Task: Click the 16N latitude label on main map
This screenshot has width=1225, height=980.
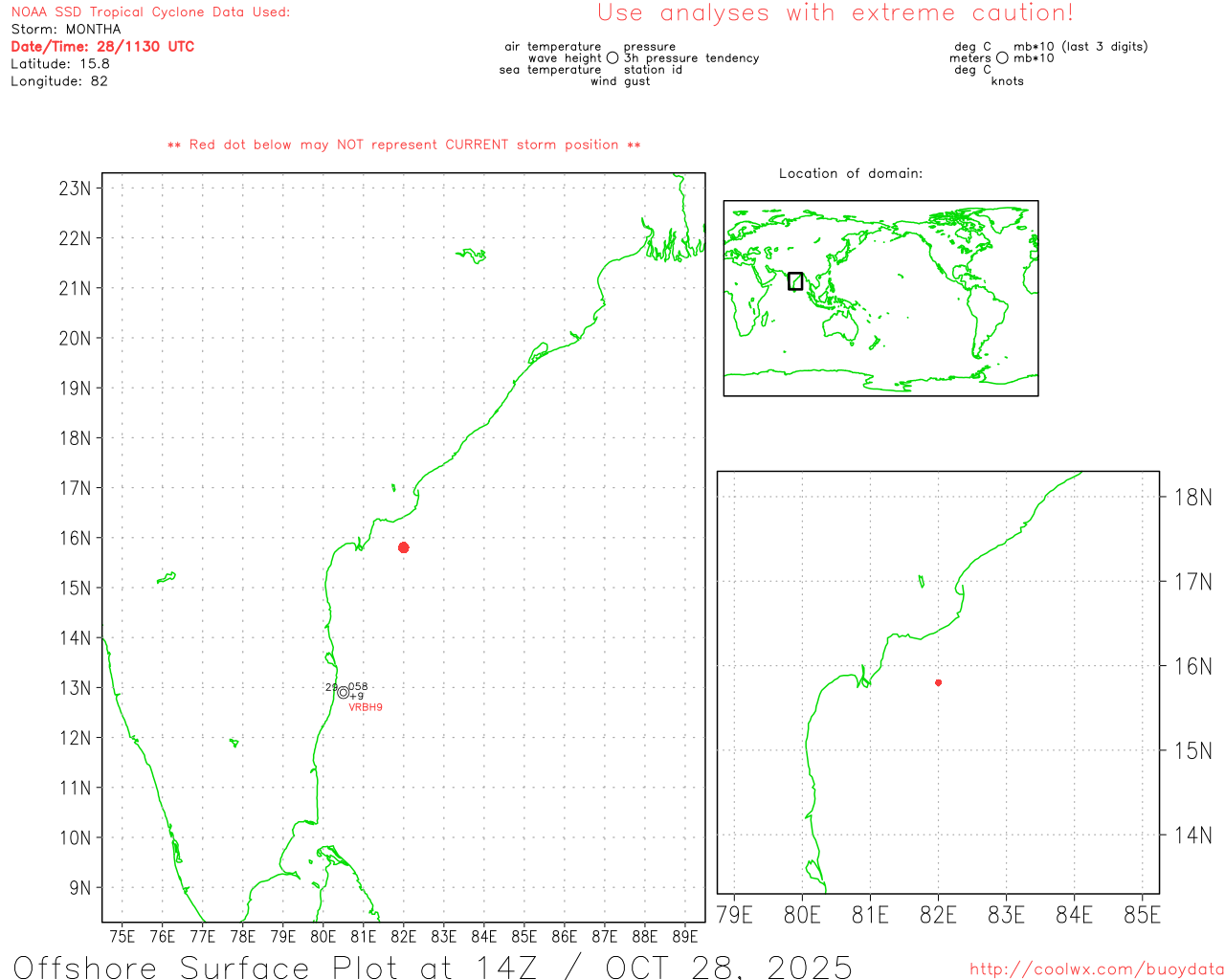Action: coord(75,538)
